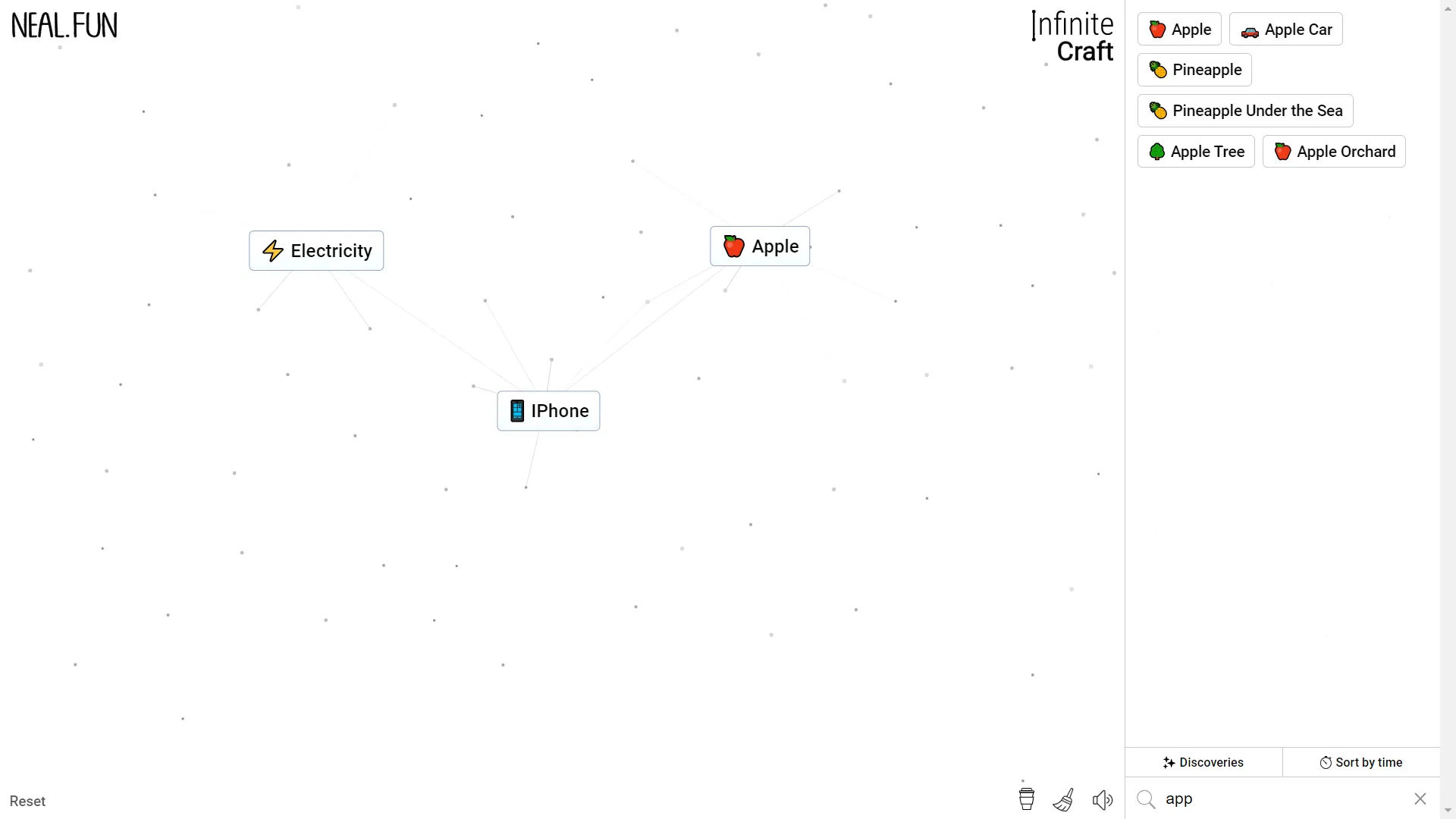This screenshot has width=1456, height=819.
Task: Click the sort by time icon
Action: pos(1325,762)
